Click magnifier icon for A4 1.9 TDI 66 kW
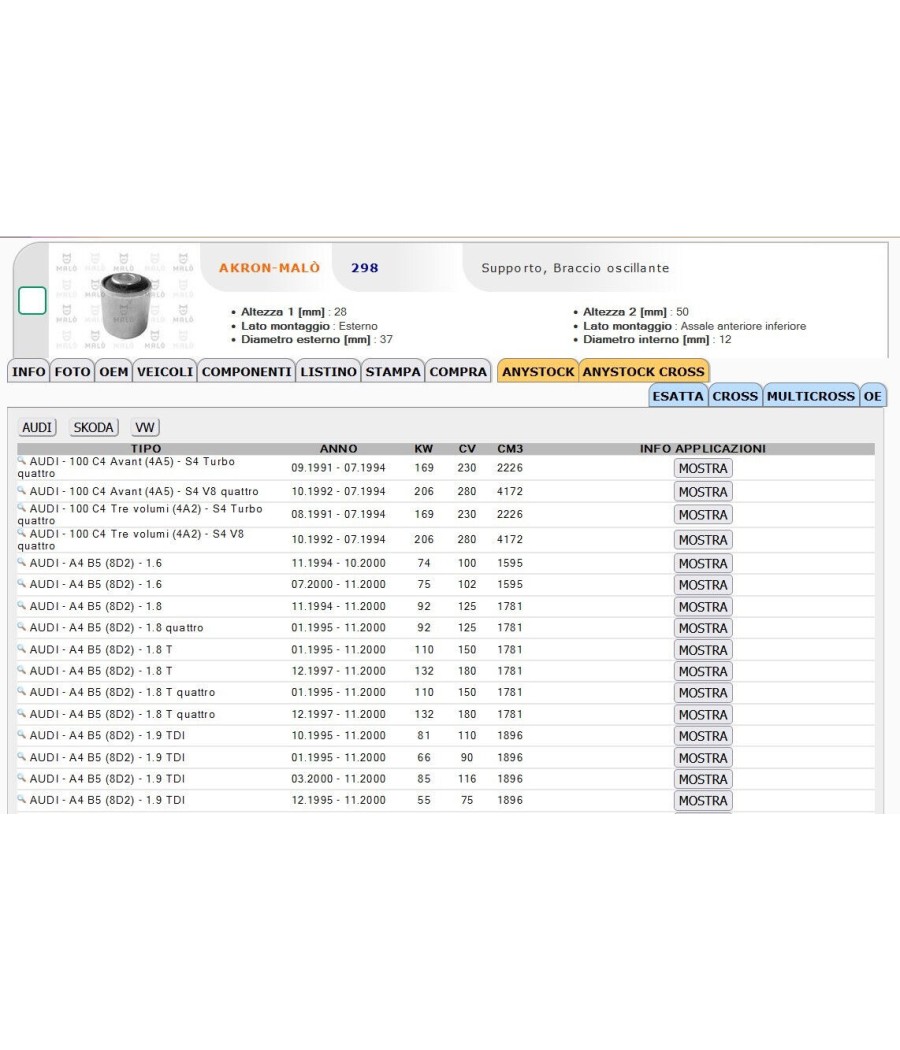 (x=22, y=757)
